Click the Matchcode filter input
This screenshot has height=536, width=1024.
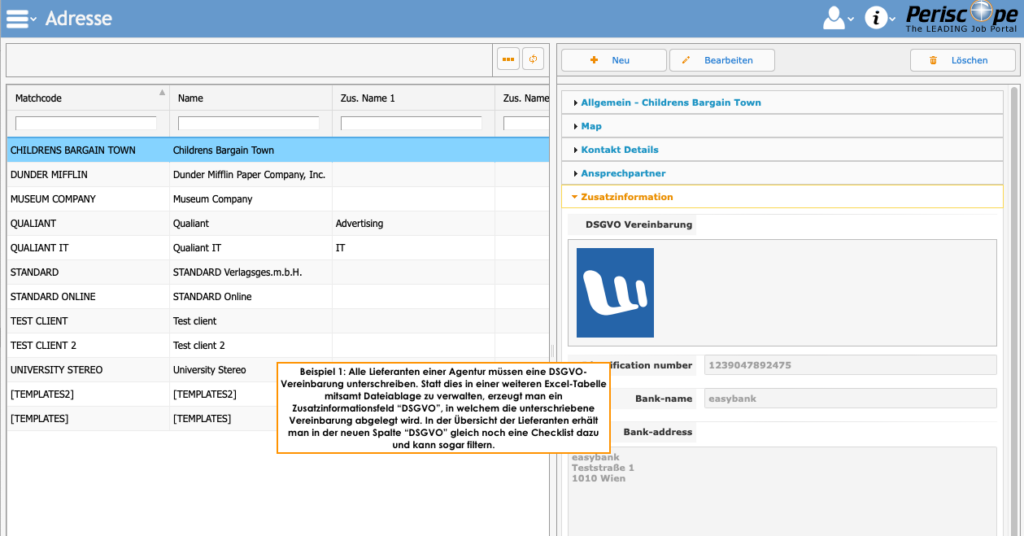pyautogui.click(x=86, y=123)
